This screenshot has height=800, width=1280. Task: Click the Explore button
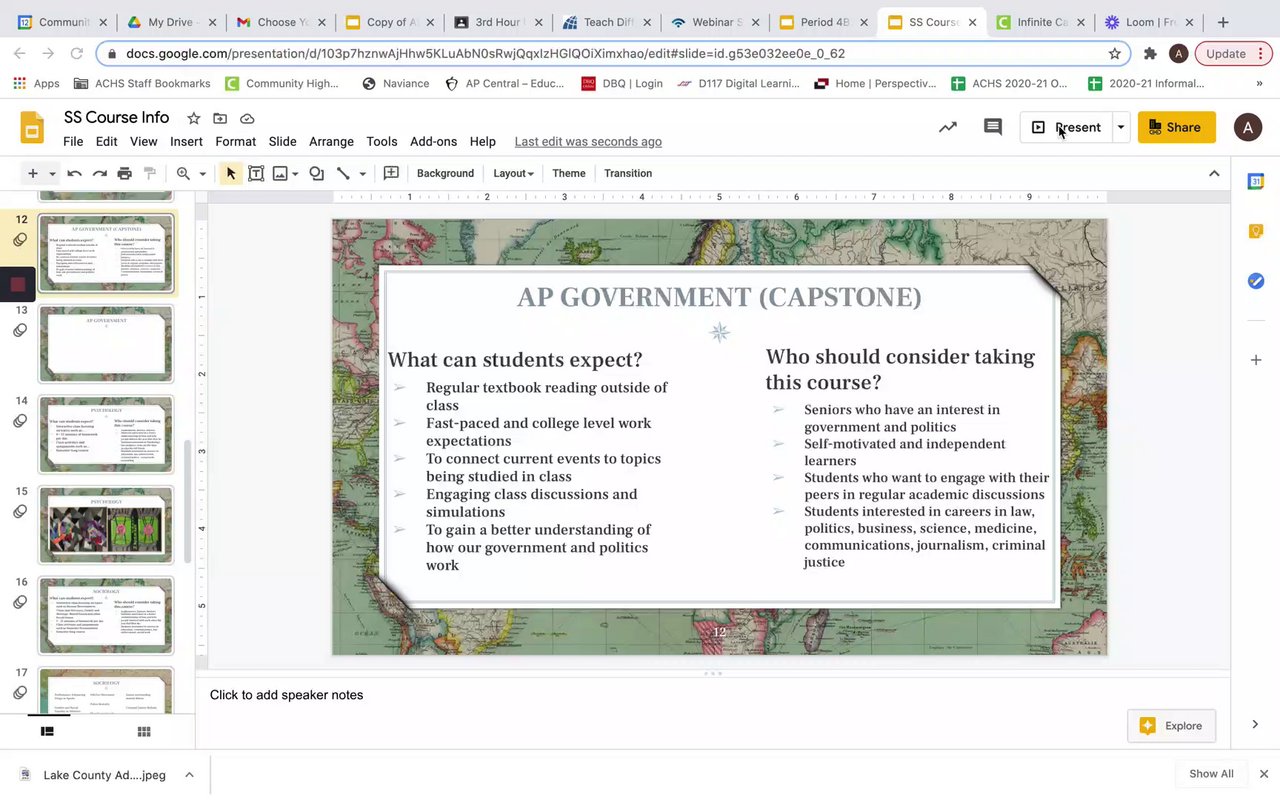[1171, 726]
